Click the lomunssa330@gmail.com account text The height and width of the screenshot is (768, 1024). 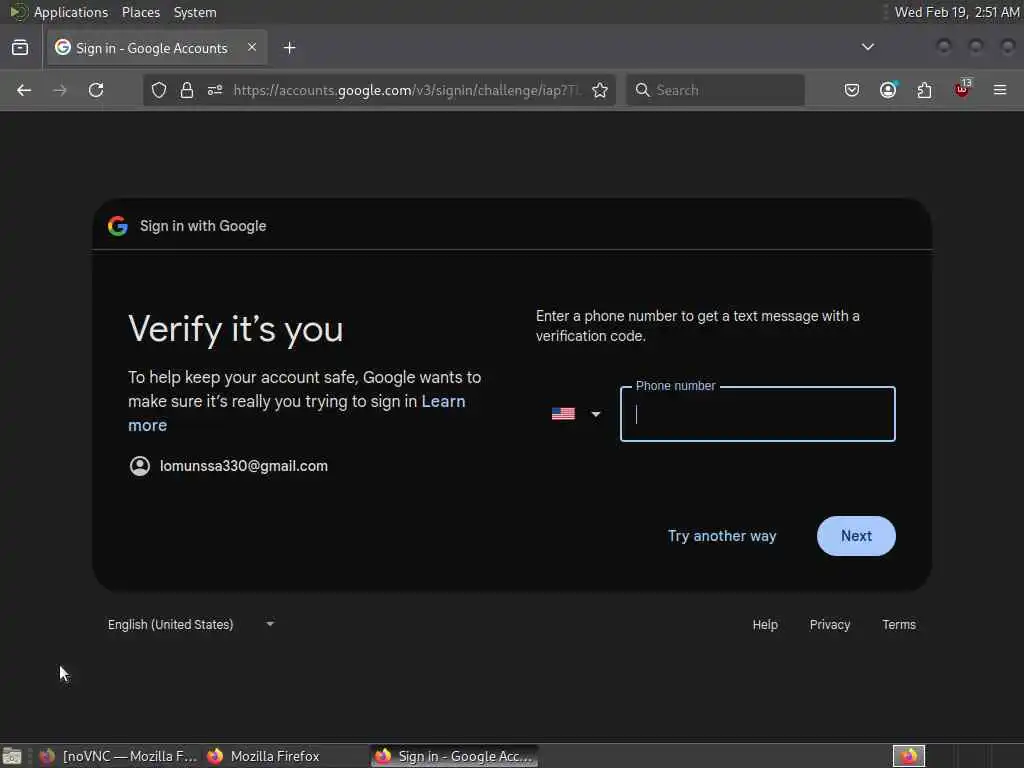coord(244,466)
